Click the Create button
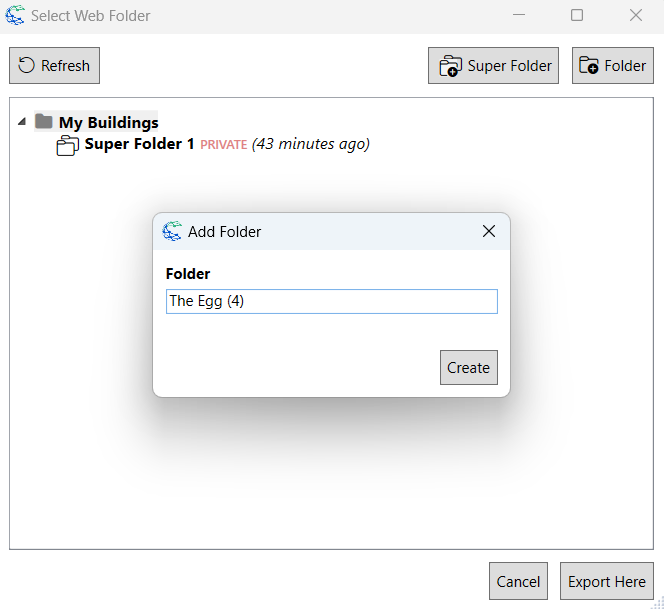 coord(468,367)
